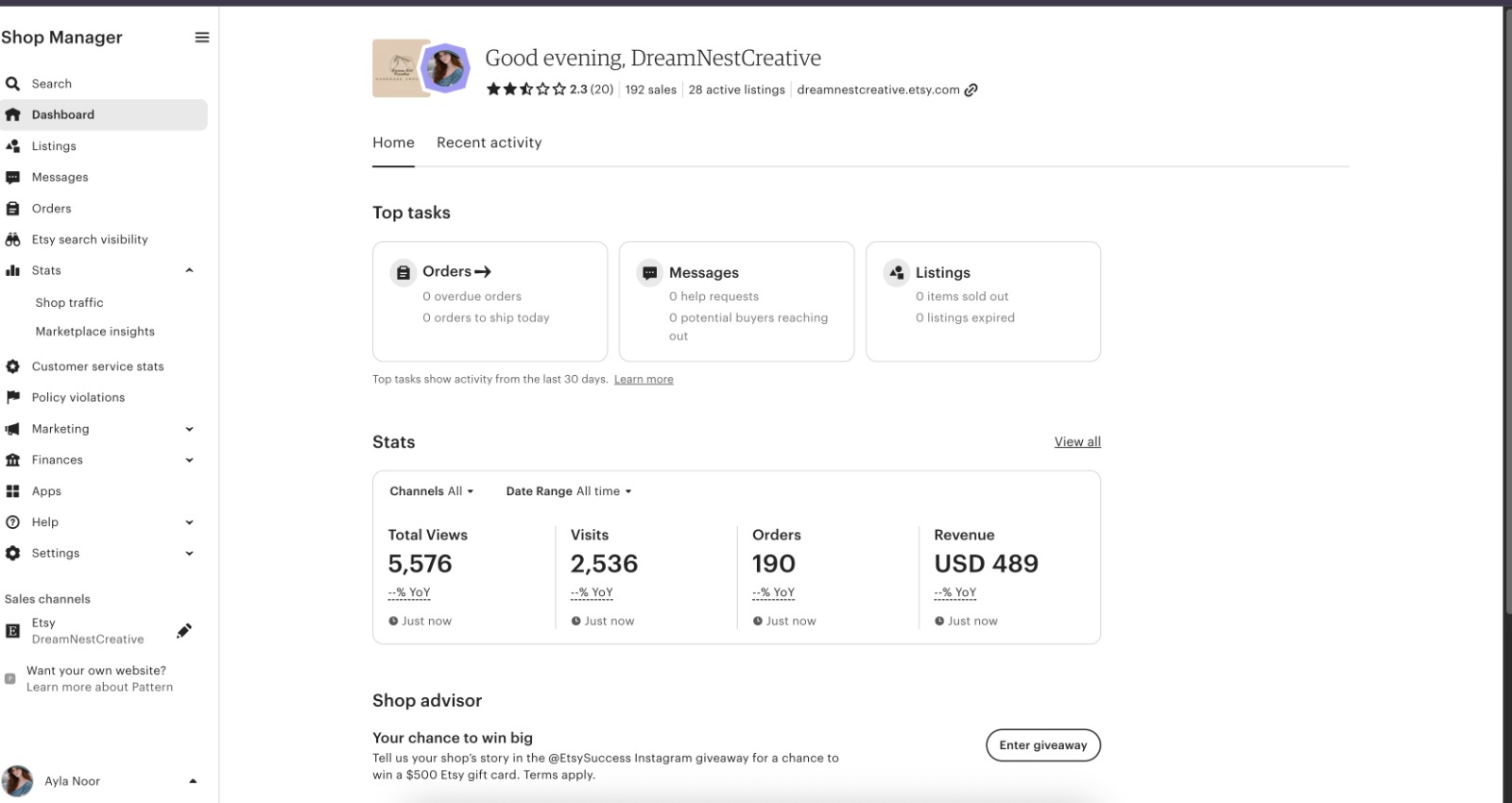Viewport: 1512px width, 803px height.
Task: Click the Help question mark icon
Action: click(x=12, y=521)
